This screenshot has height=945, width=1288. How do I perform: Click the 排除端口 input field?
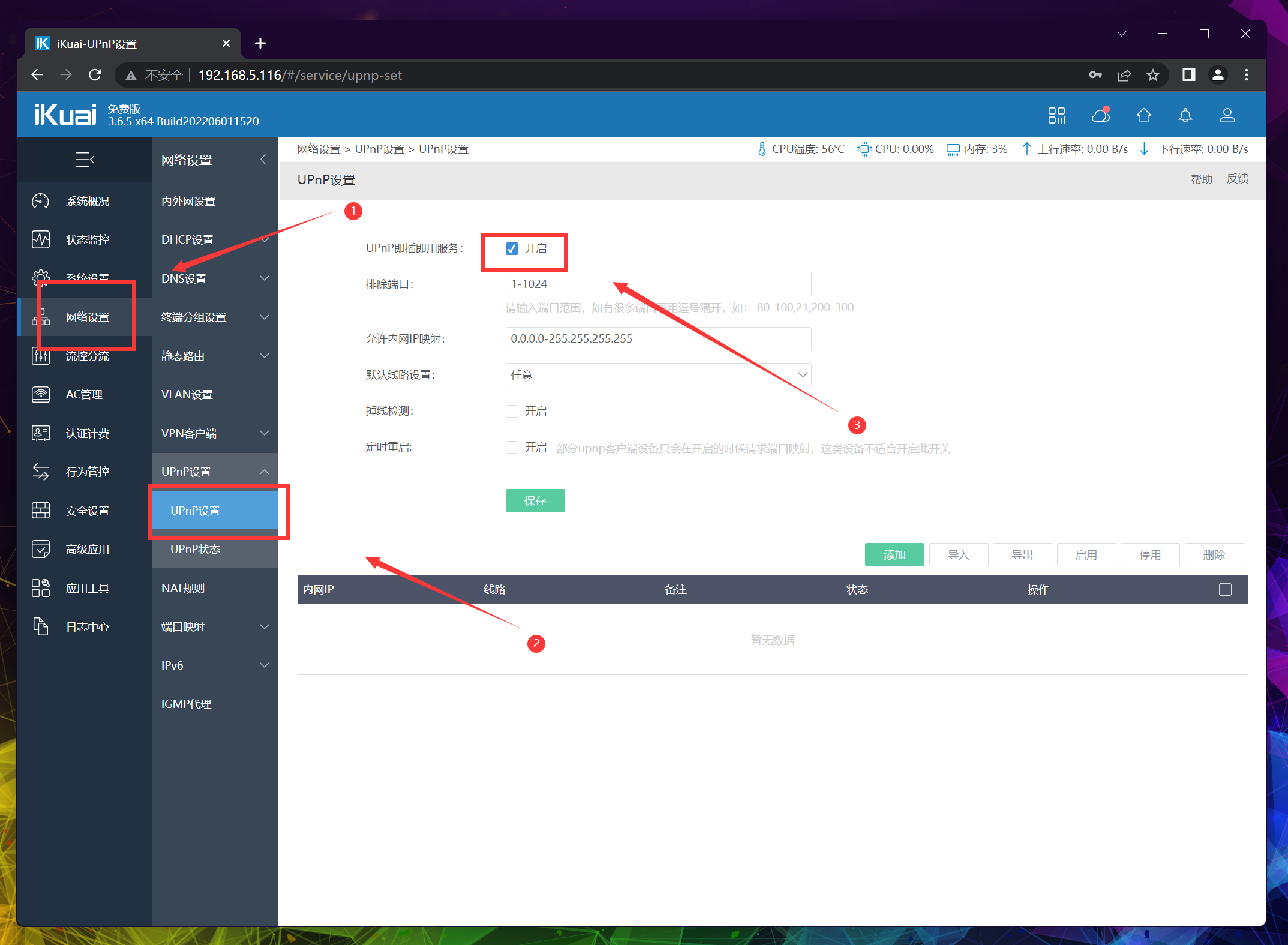(x=658, y=284)
